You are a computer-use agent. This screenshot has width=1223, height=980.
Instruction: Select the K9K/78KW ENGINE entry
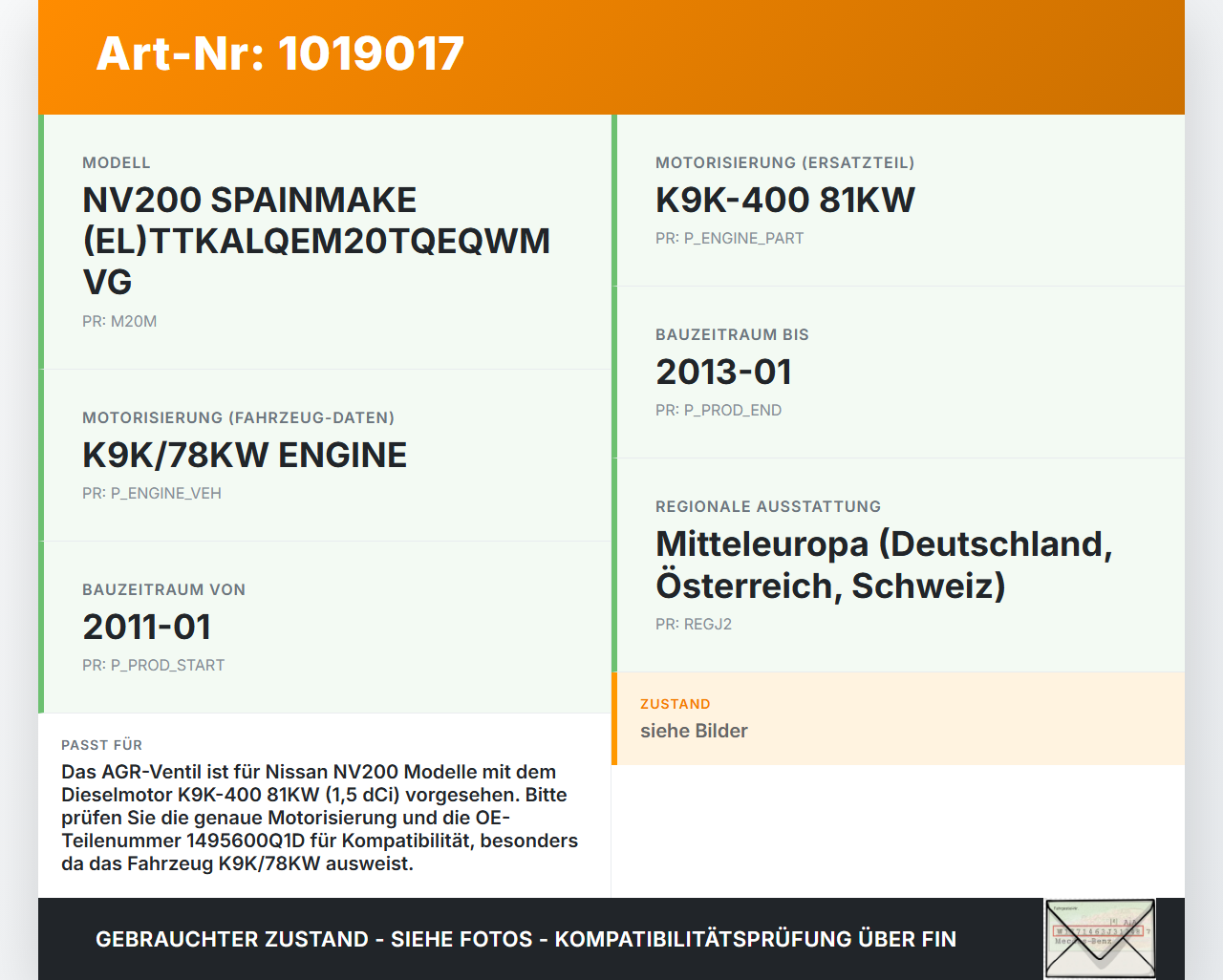(x=245, y=455)
